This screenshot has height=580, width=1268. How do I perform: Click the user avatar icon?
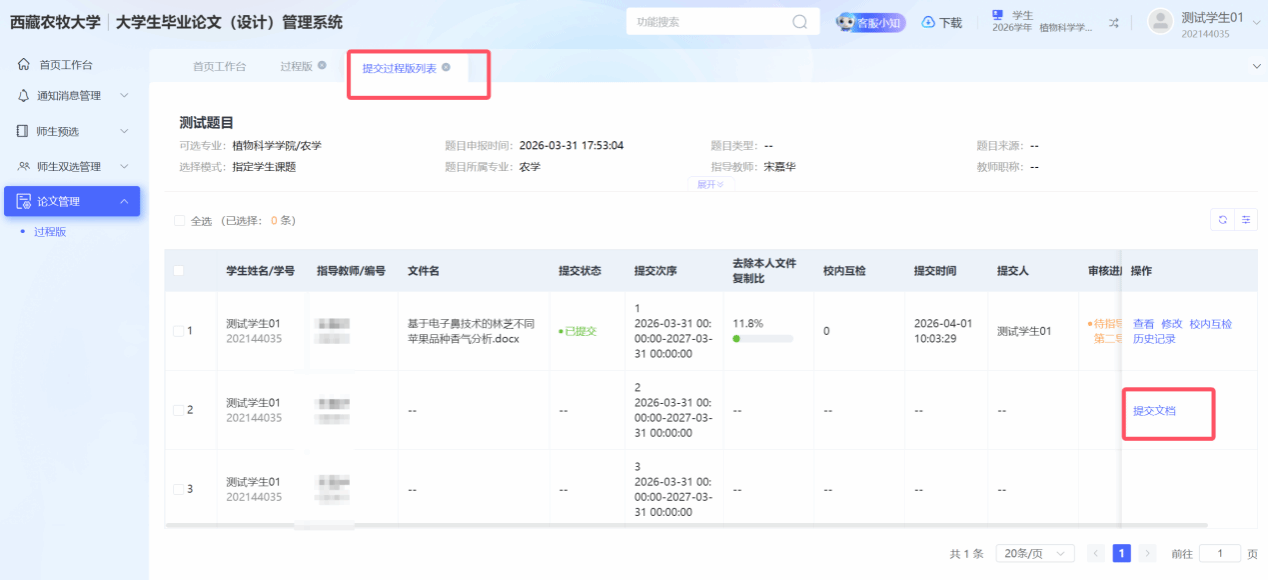click(1160, 22)
